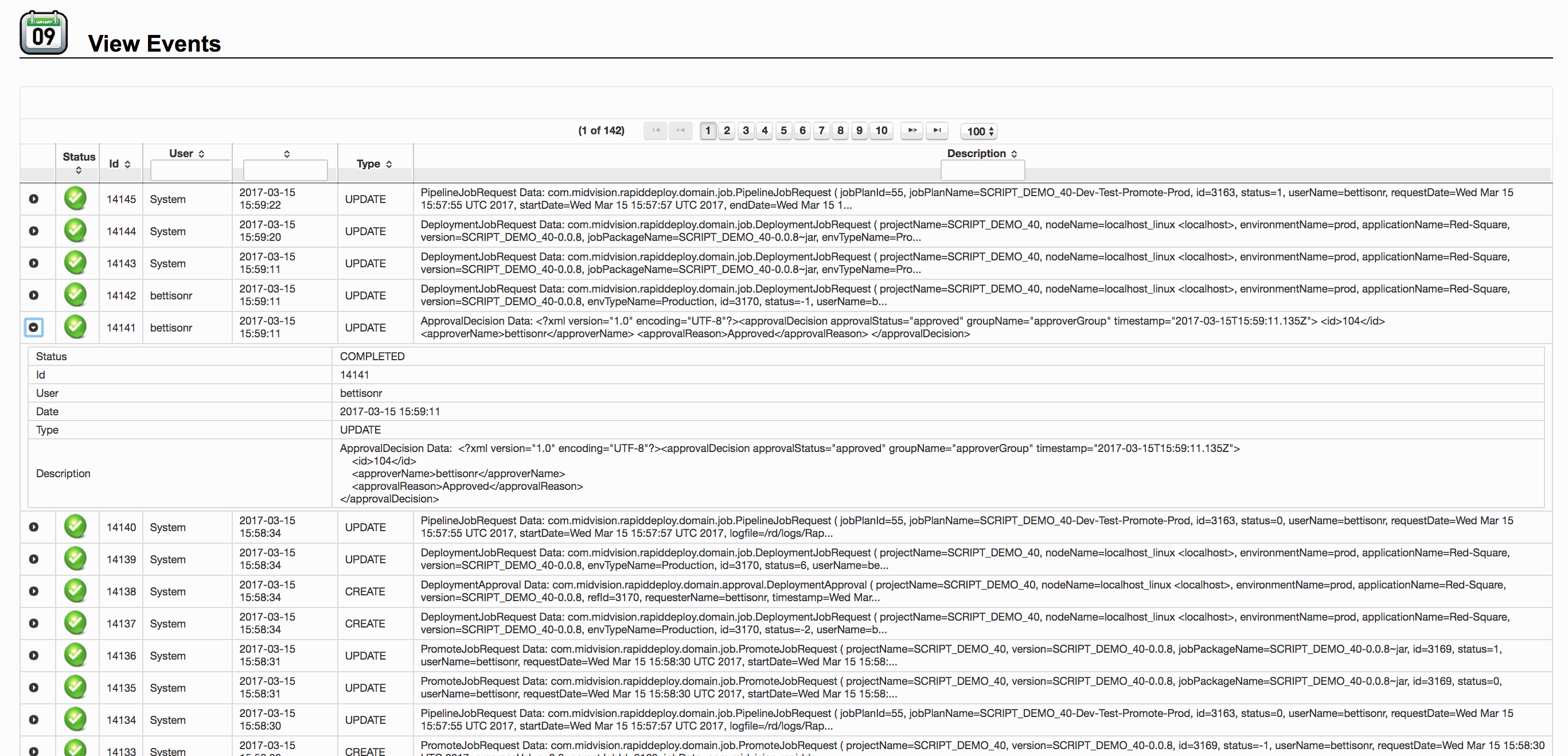Screen dimensions: 1568x756
Task: Expand row details for event 14140
Action: coord(33,527)
